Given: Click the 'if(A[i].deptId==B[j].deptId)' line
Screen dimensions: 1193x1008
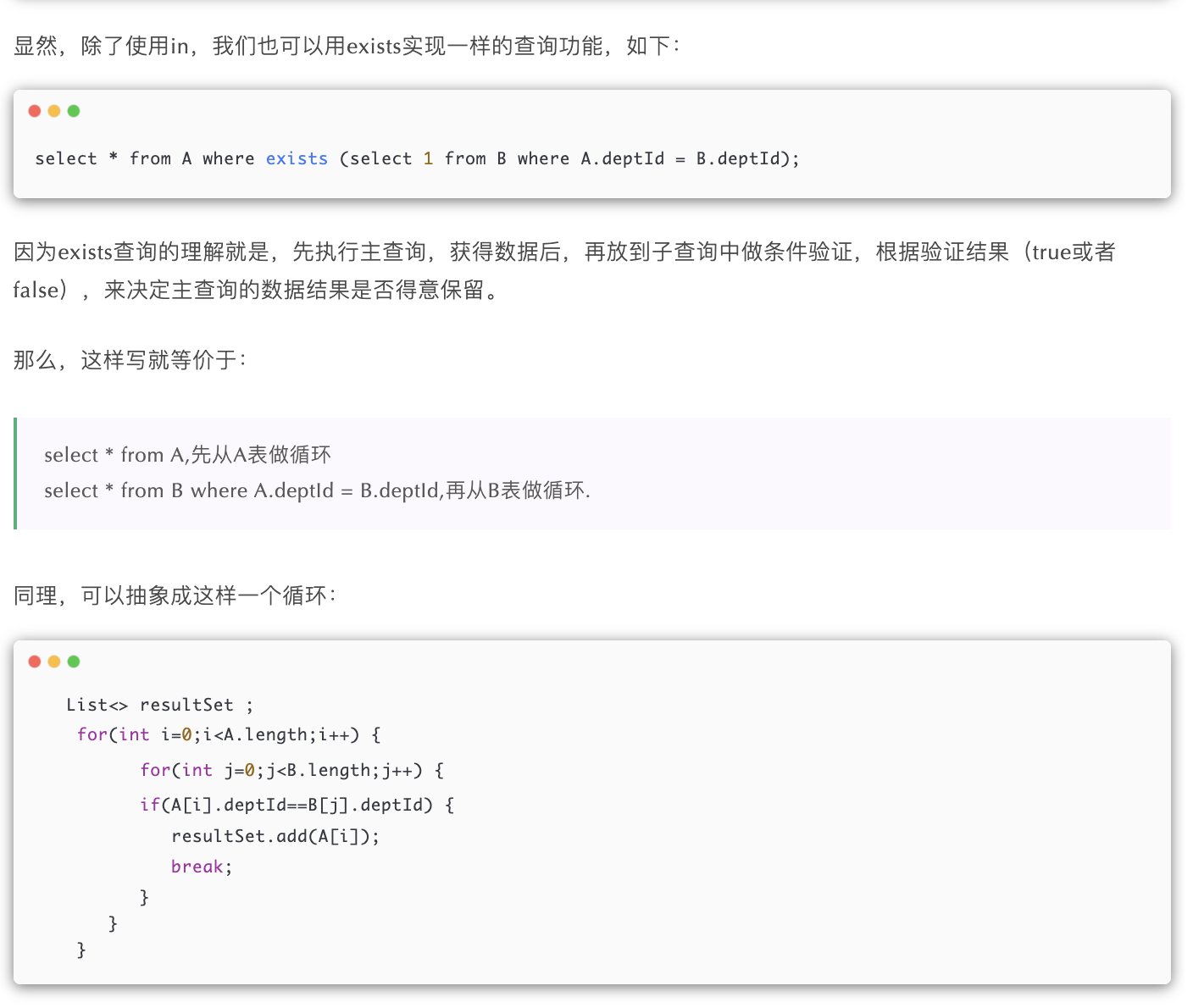Looking at the screenshot, I should point(297,805).
